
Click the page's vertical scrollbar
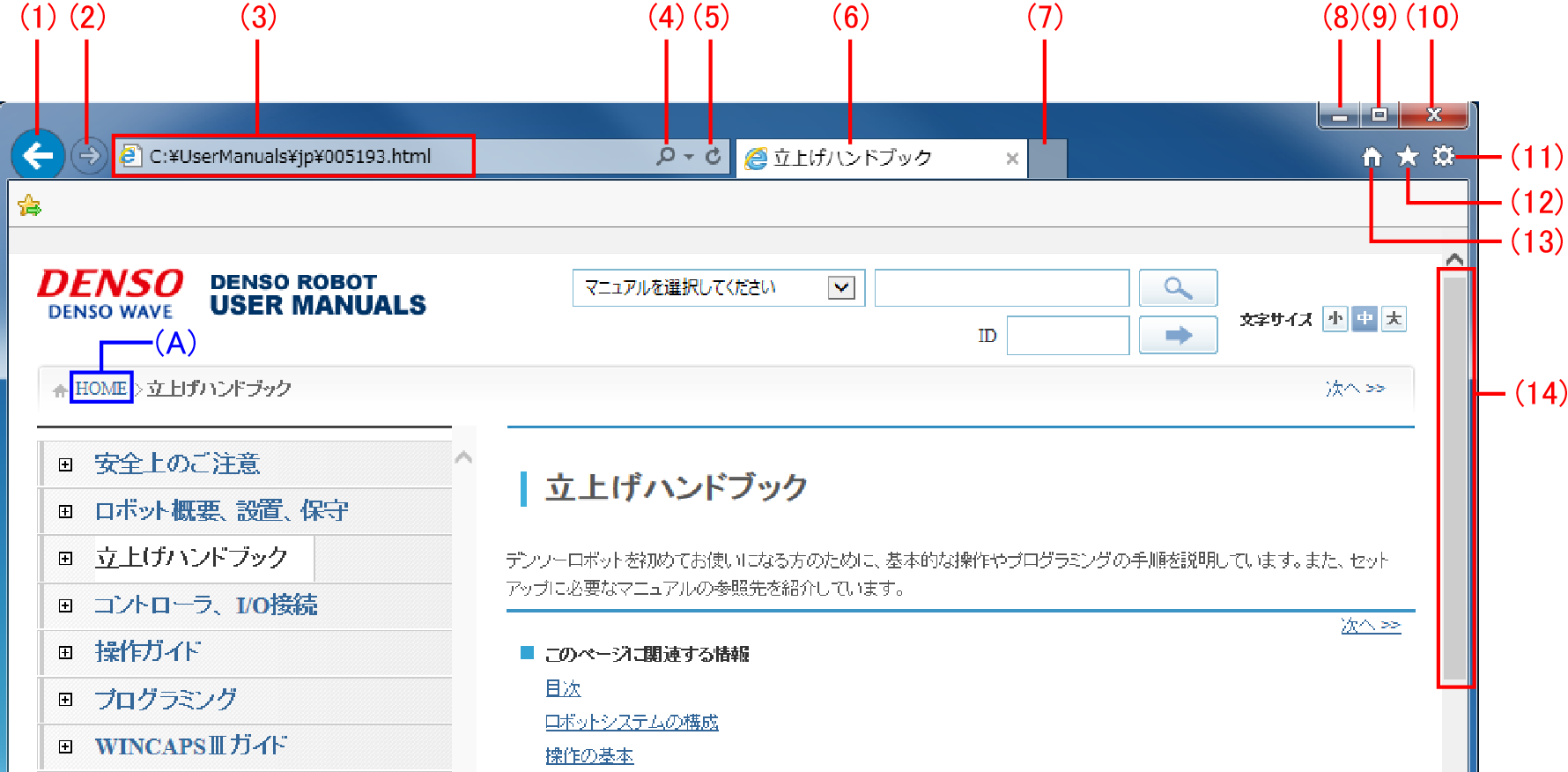point(1454,476)
